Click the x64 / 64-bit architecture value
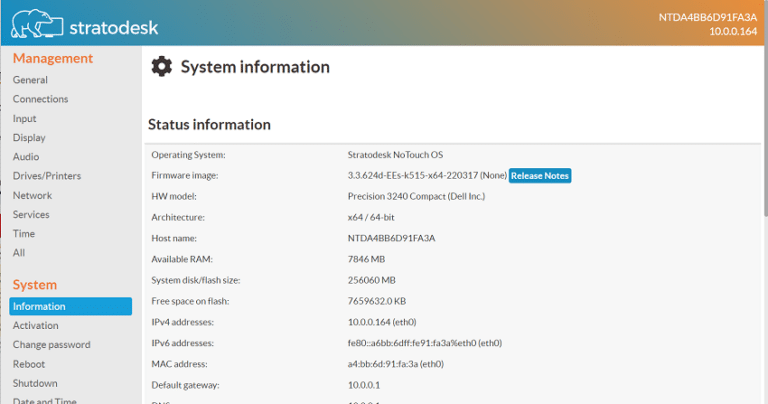This screenshot has width=768, height=404. click(371, 217)
